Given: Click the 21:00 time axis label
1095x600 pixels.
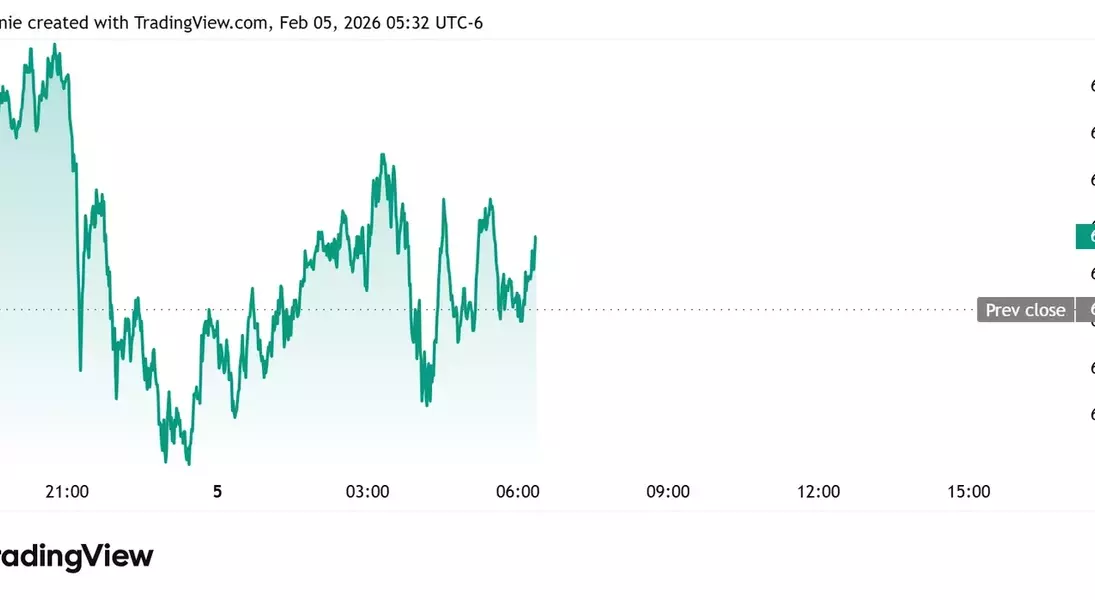Looking at the screenshot, I should coord(67,491).
